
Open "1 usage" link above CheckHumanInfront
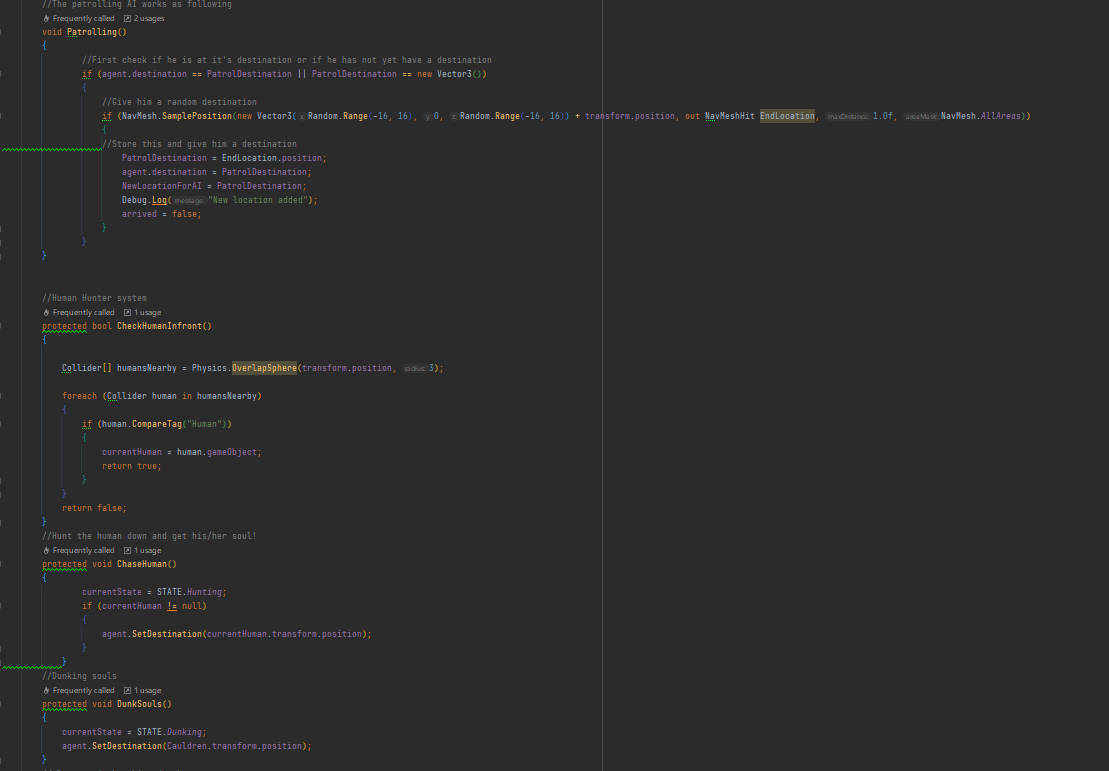coord(148,313)
